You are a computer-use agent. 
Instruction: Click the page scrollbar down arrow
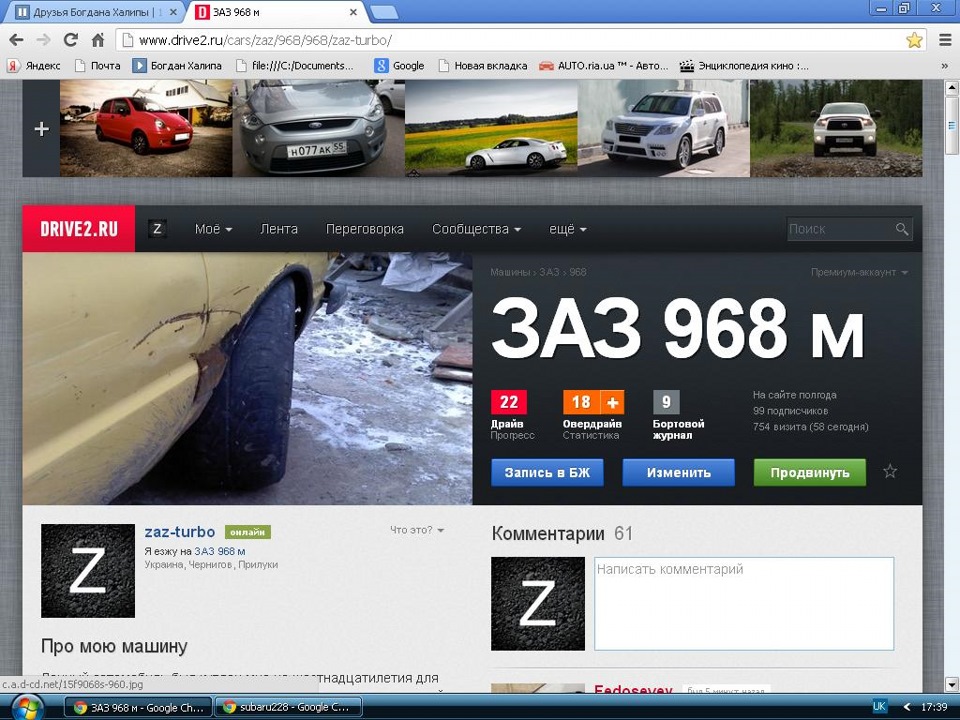click(x=951, y=684)
